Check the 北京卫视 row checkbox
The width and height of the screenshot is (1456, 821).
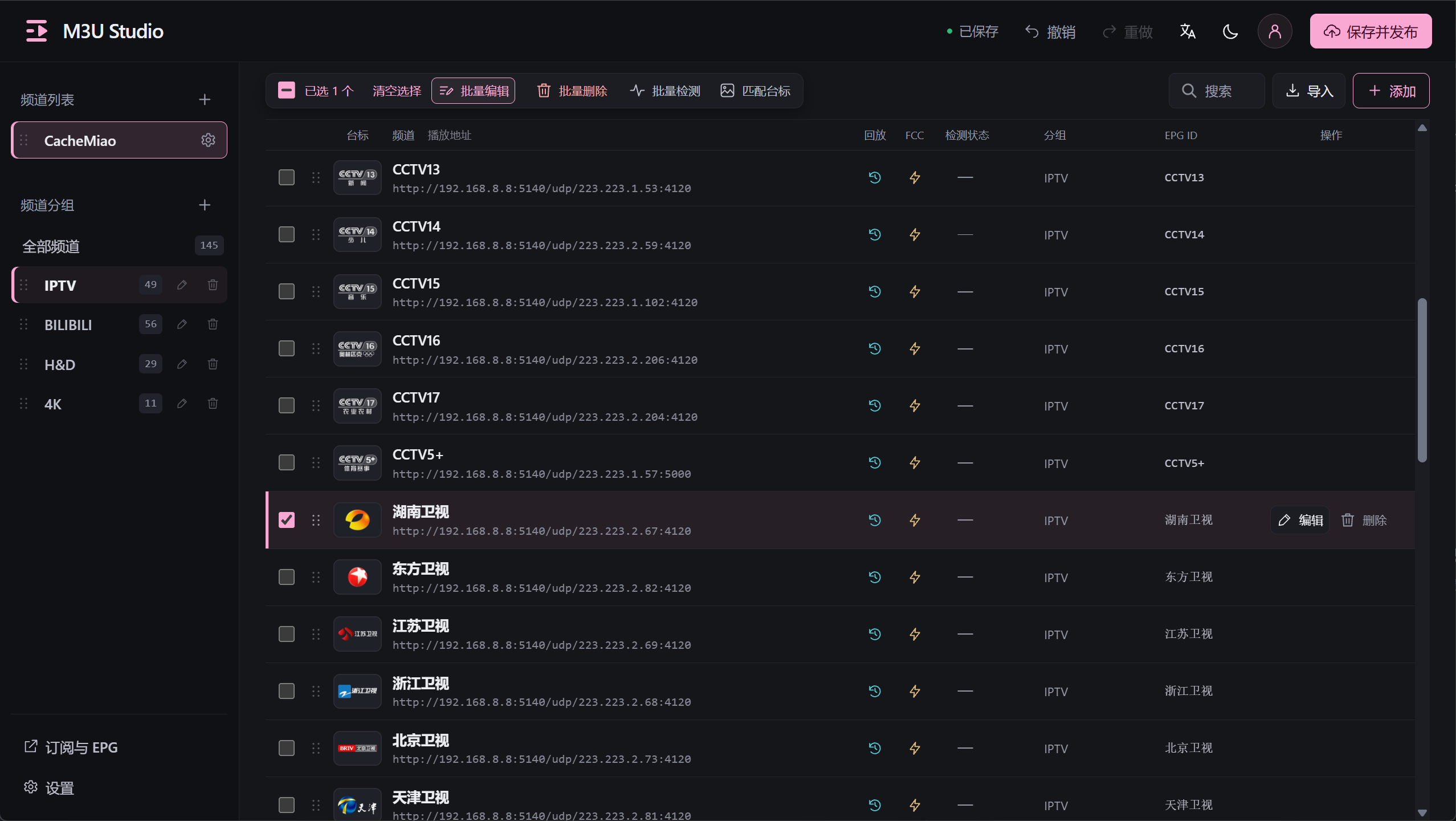pyautogui.click(x=287, y=749)
